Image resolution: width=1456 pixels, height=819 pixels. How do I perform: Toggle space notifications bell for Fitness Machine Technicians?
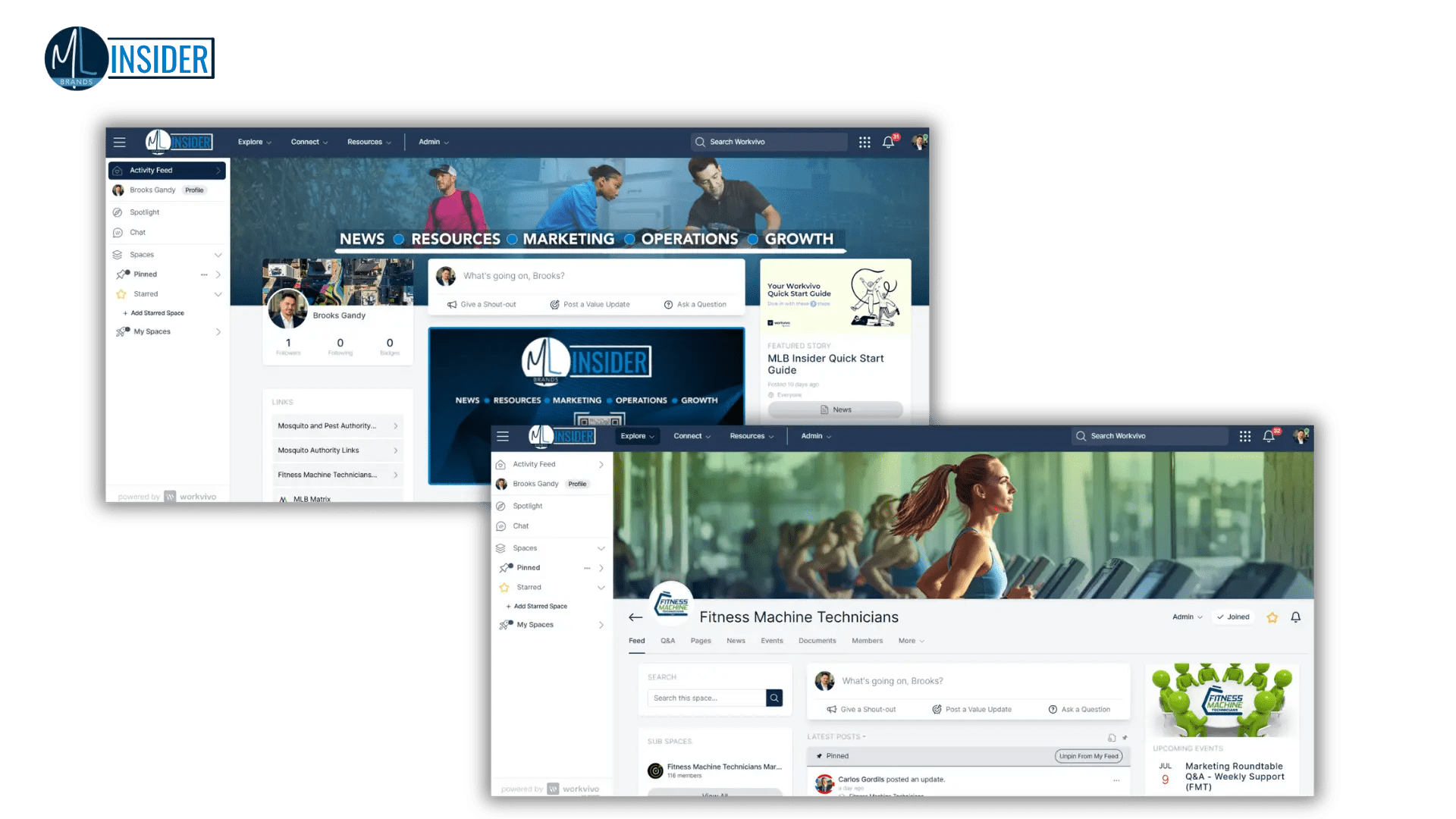(1296, 617)
